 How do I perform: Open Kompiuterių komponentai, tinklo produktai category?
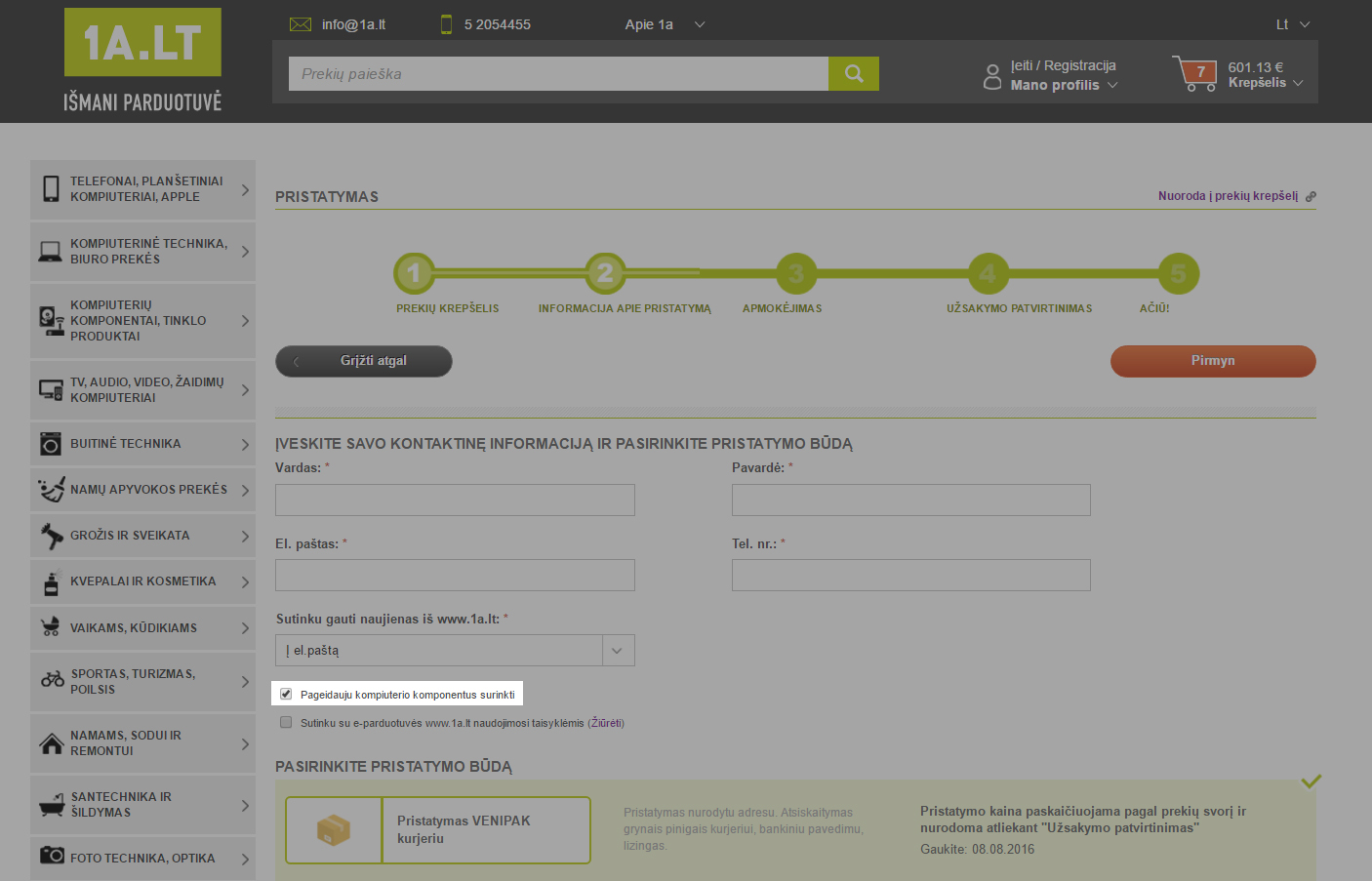(142, 321)
